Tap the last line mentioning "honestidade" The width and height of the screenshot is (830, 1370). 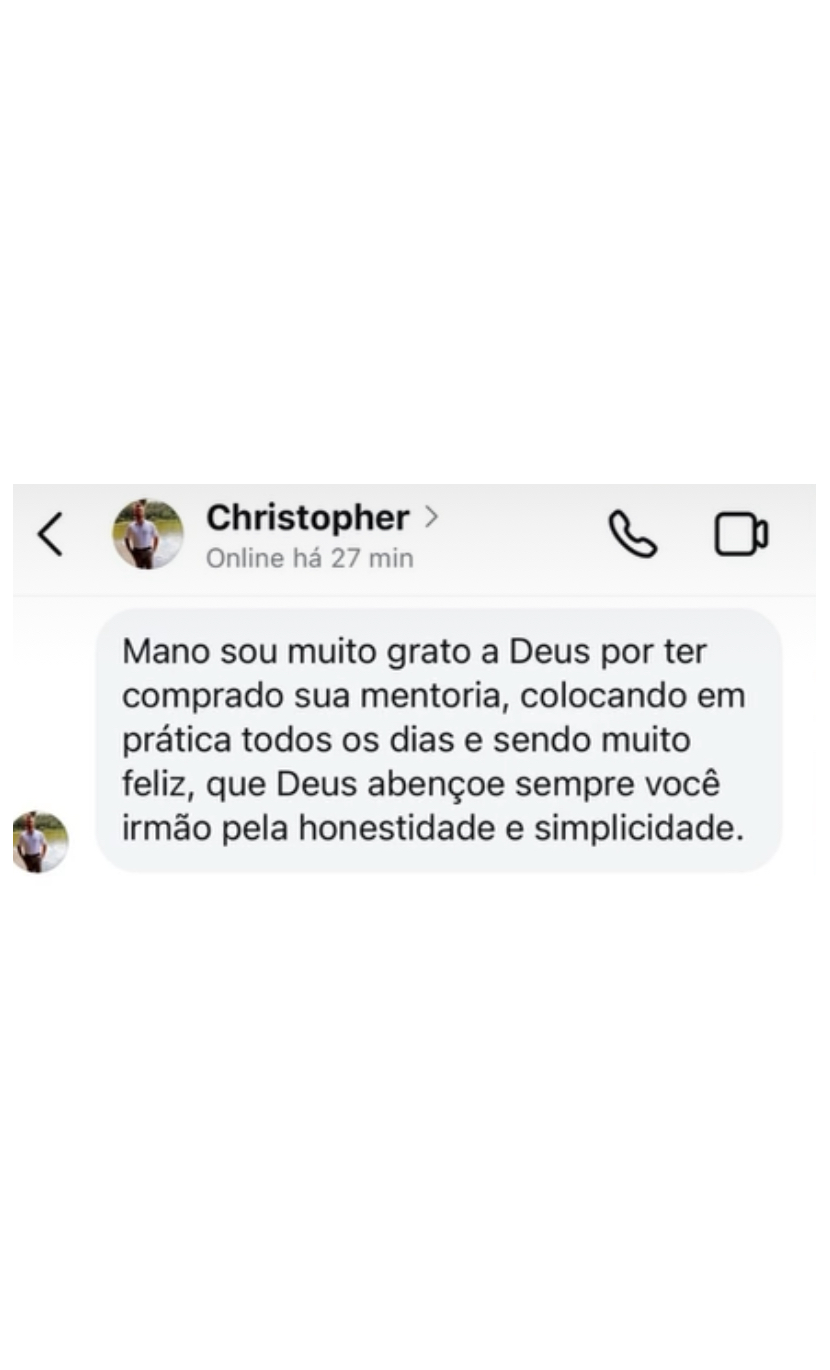point(433,829)
